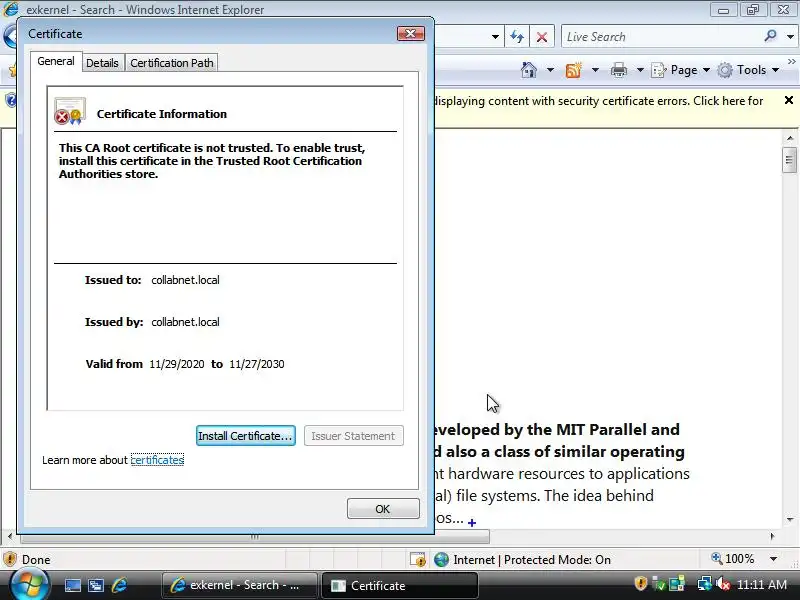Click the Show Desktop quick launch icon
Viewport: 800px width, 600px height.
pos(72,585)
